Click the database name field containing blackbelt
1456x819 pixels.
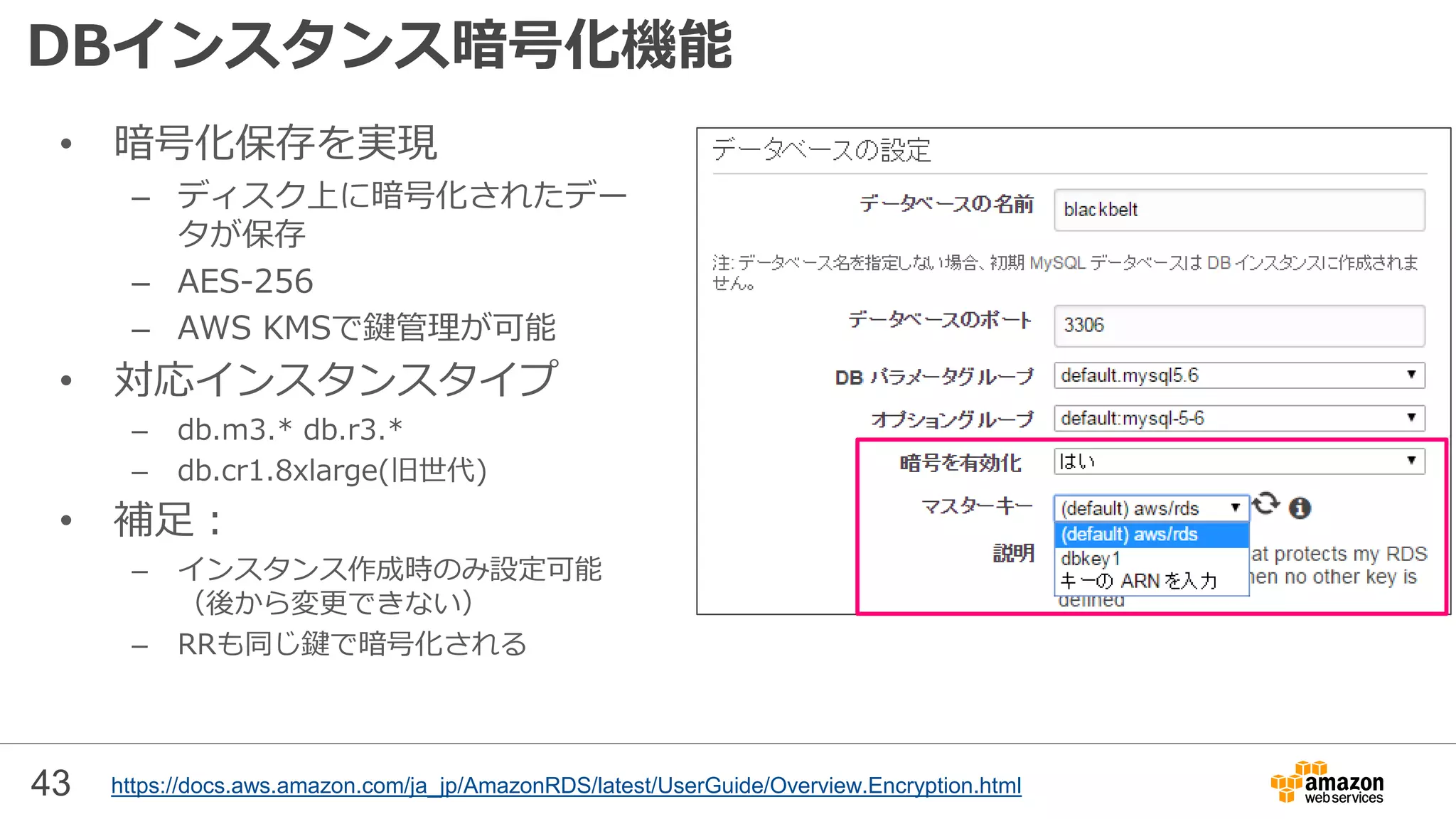click(1239, 210)
